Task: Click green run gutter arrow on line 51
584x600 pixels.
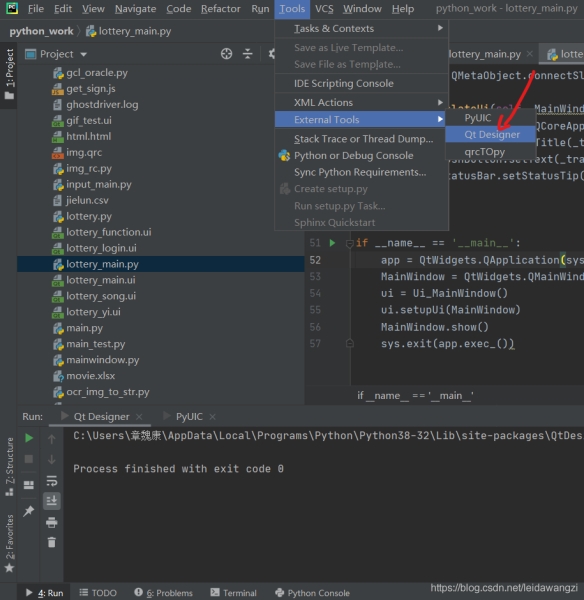Action: tap(332, 243)
